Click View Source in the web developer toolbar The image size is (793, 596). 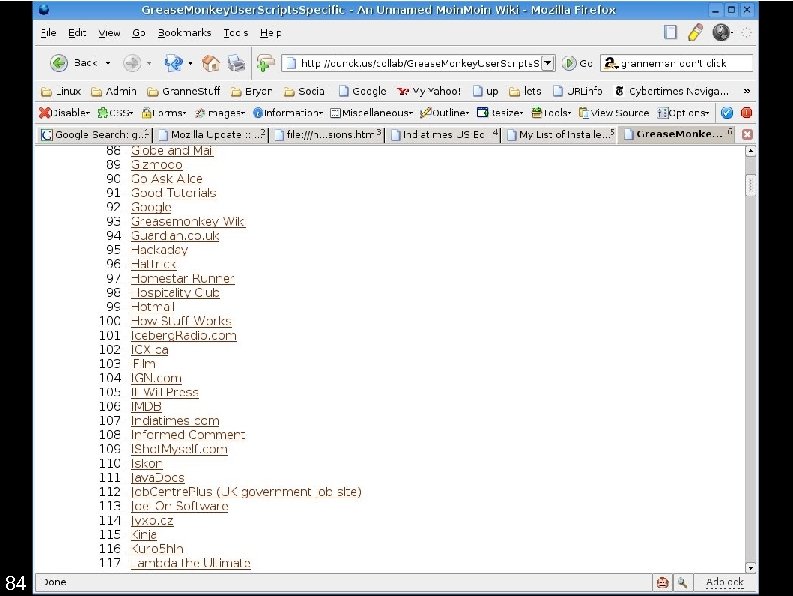(614, 113)
